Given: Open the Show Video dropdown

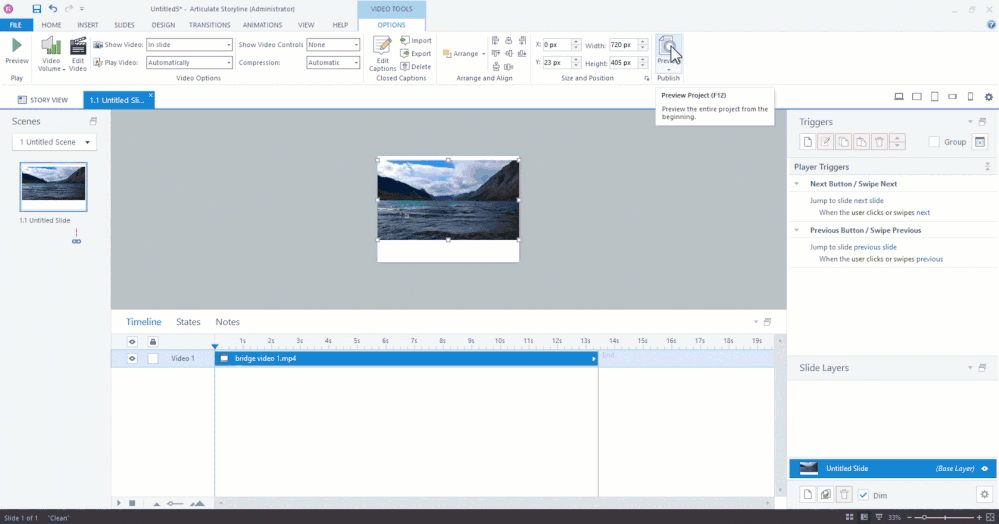Looking at the screenshot, I should click(228, 45).
